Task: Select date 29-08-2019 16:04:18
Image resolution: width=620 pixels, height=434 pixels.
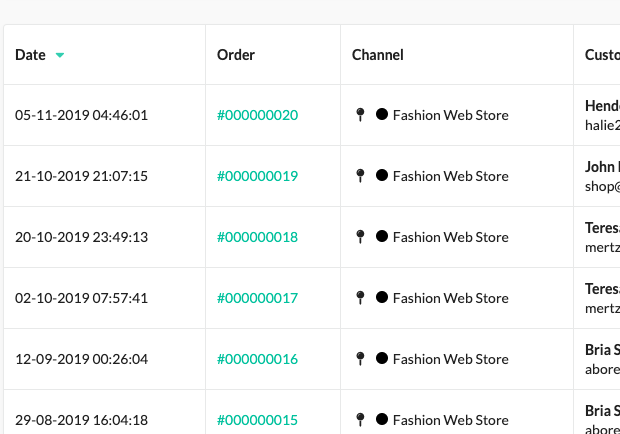Action: point(81,420)
